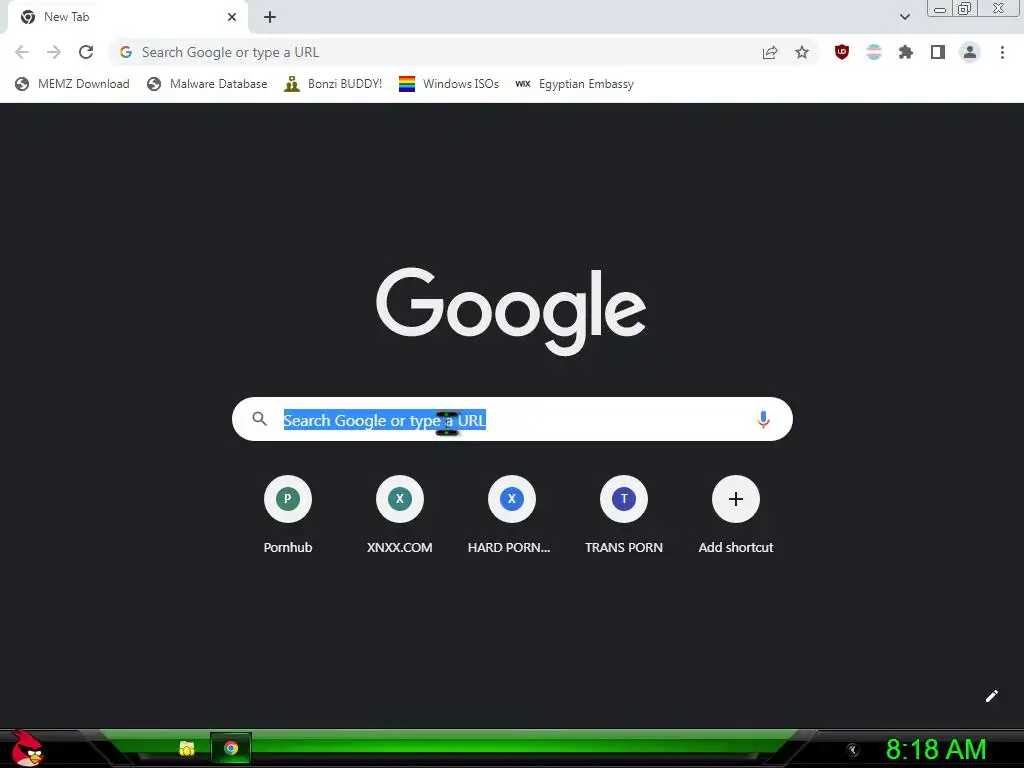Open Chrome's three-dot menu
The height and width of the screenshot is (768, 1024).
[1002, 52]
